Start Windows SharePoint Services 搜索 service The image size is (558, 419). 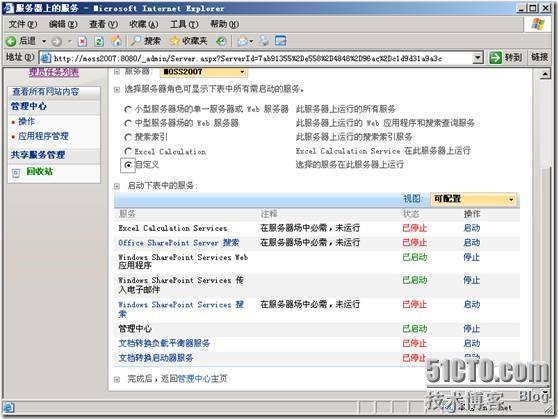tap(472, 305)
